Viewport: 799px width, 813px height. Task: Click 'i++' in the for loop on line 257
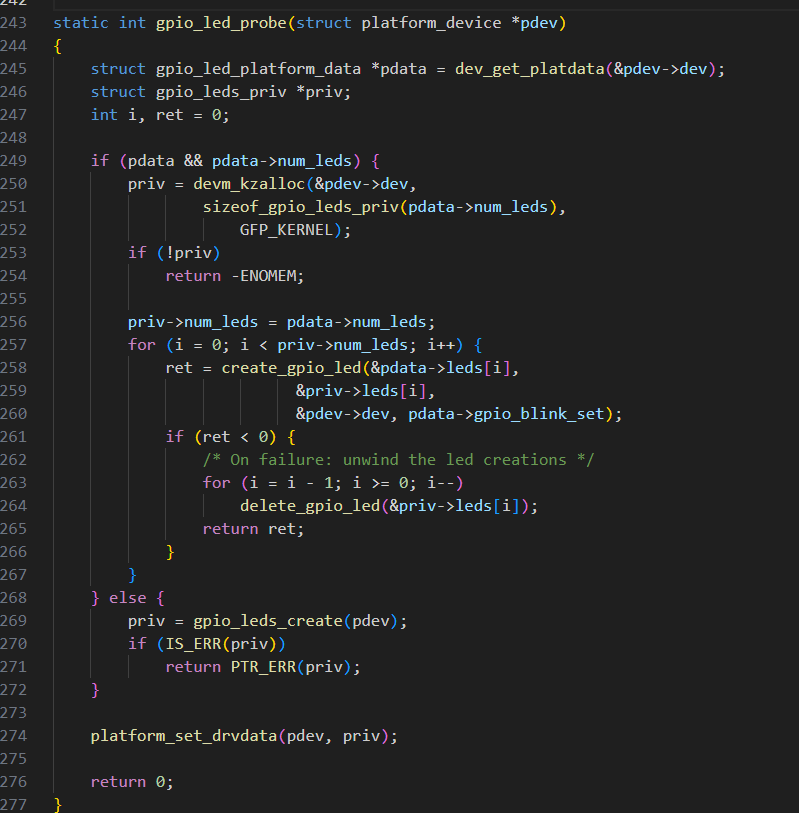[x=441, y=345]
